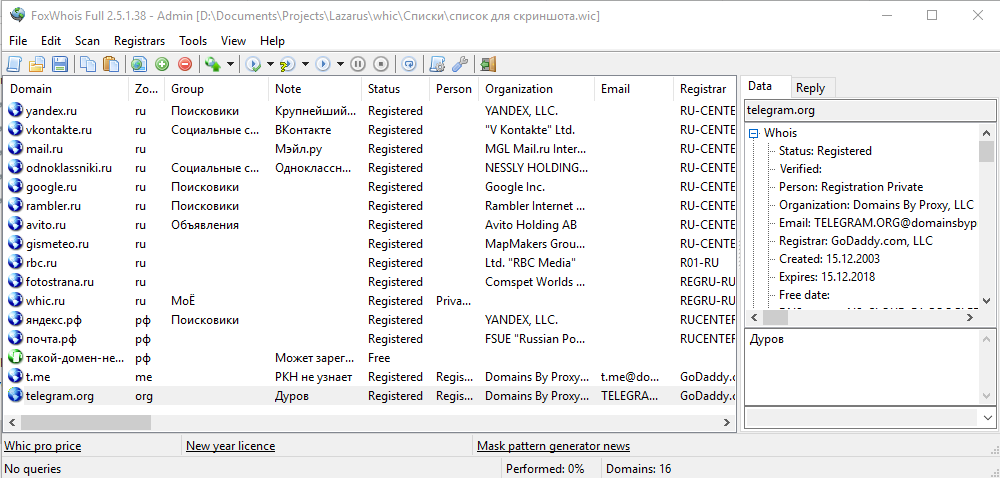The height and width of the screenshot is (478, 1000).
Task: Open the File menu
Action: [x=18, y=41]
